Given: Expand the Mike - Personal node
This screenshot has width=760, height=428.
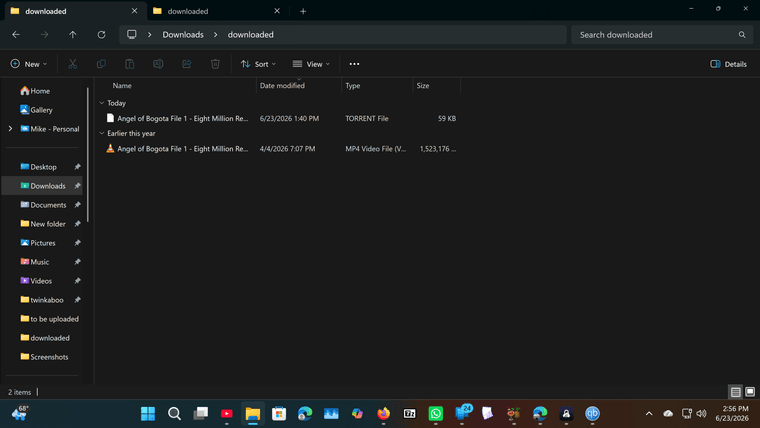Looking at the screenshot, I should click(10, 128).
